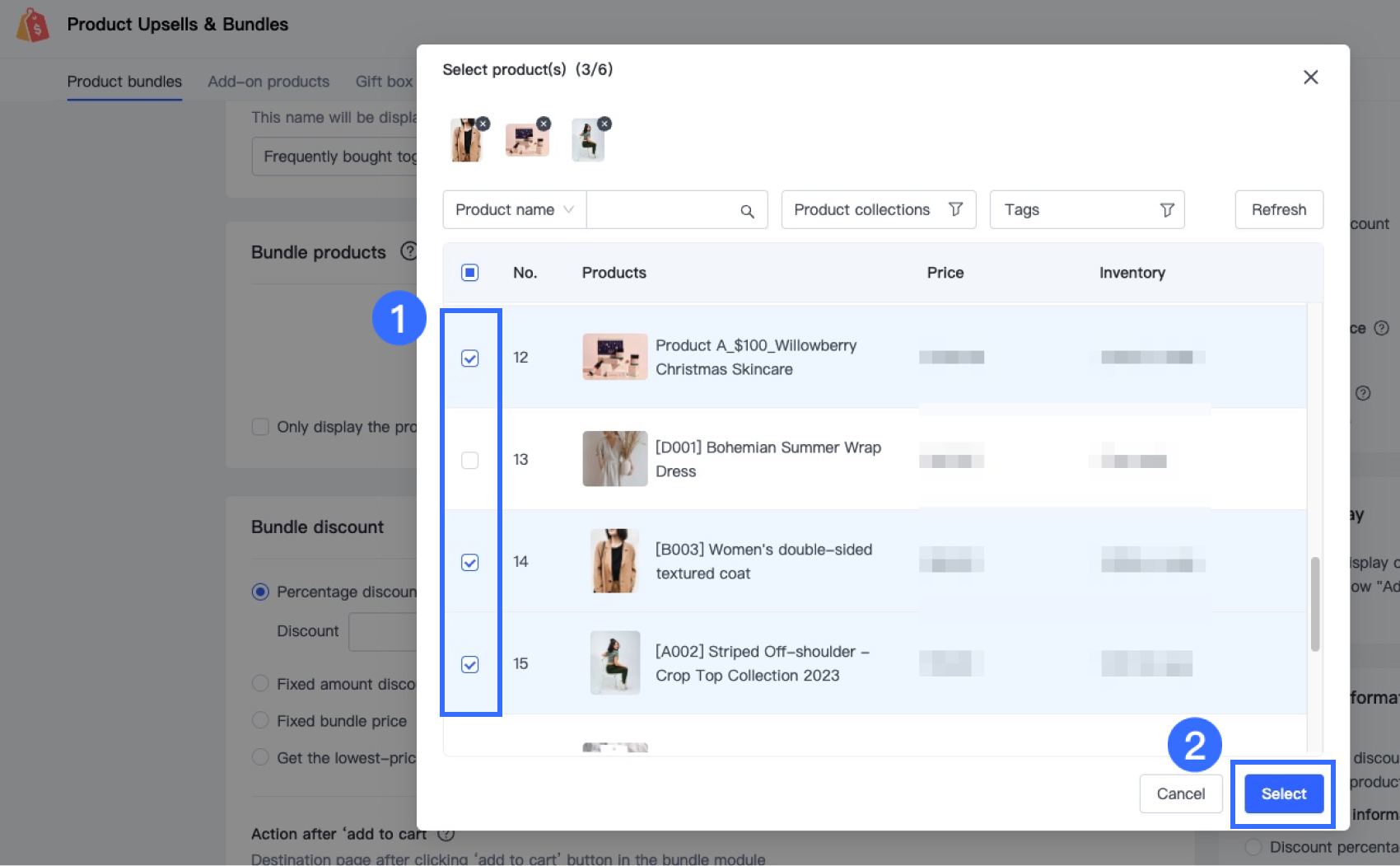Click the Bundle products help icon
The width and height of the screenshot is (1400, 866).
pos(408,251)
